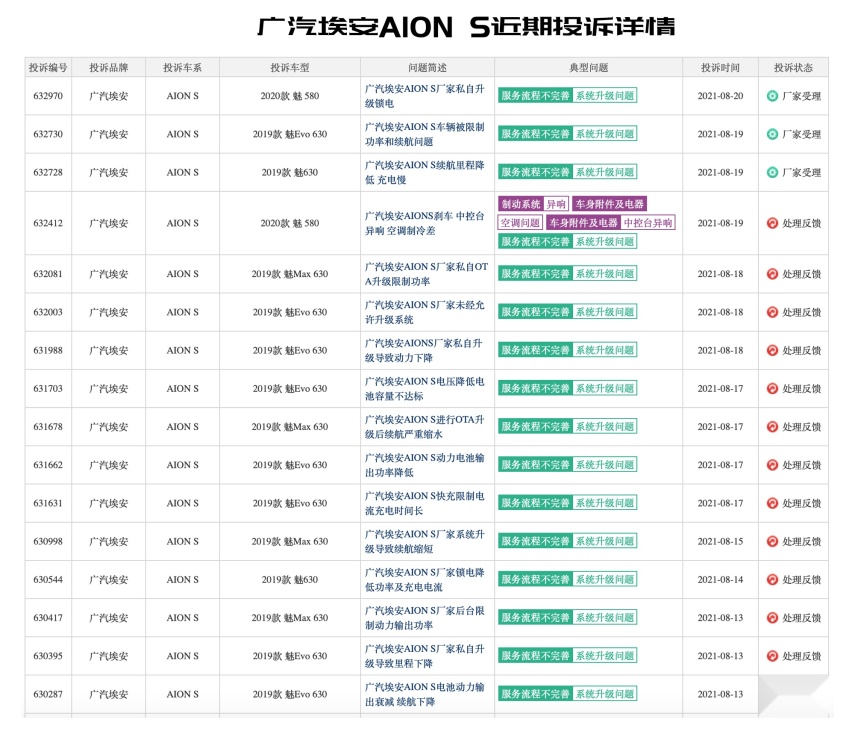Click the 空调问题 tag in row 632412
The image size is (852, 734).
tap(520, 222)
